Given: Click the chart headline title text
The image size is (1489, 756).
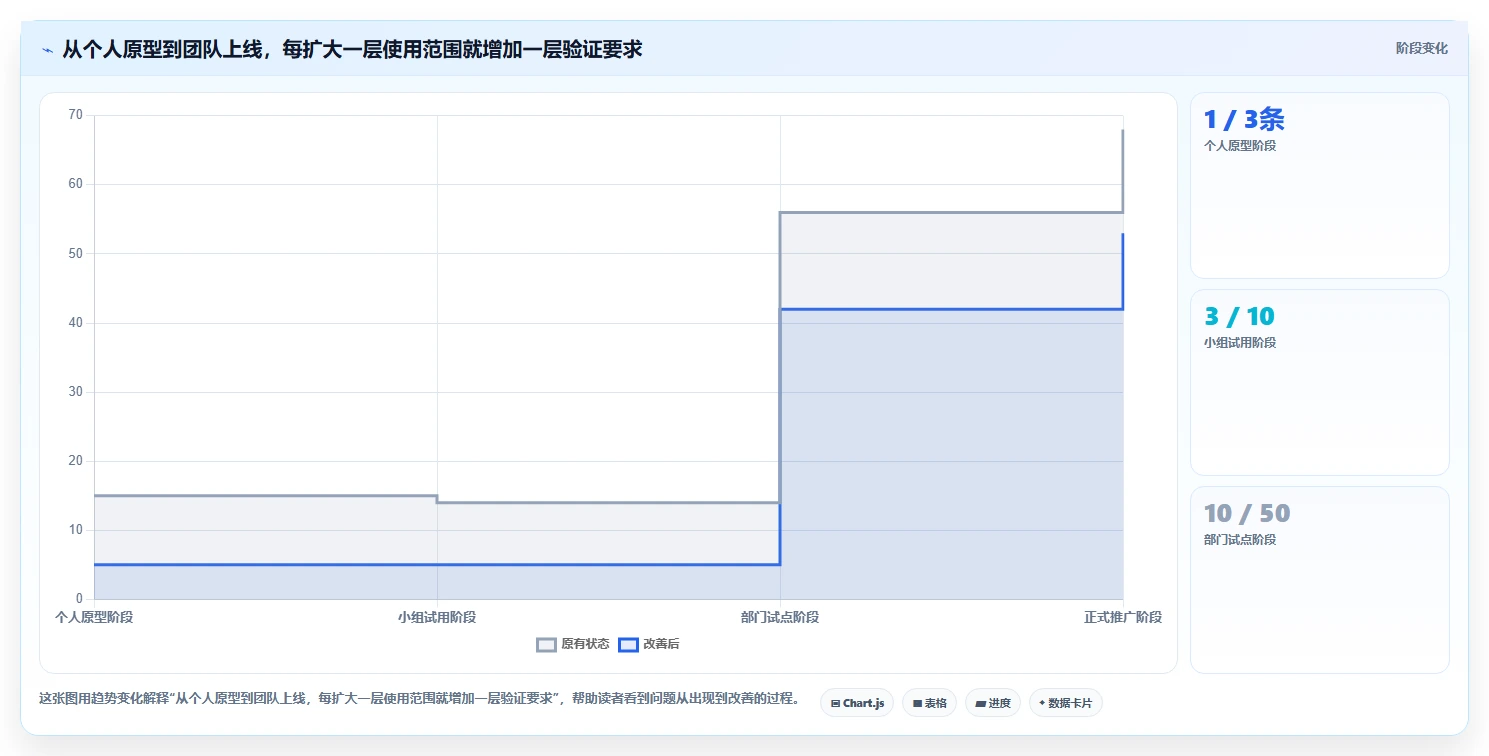Looking at the screenshot, I should coord(352,49).
